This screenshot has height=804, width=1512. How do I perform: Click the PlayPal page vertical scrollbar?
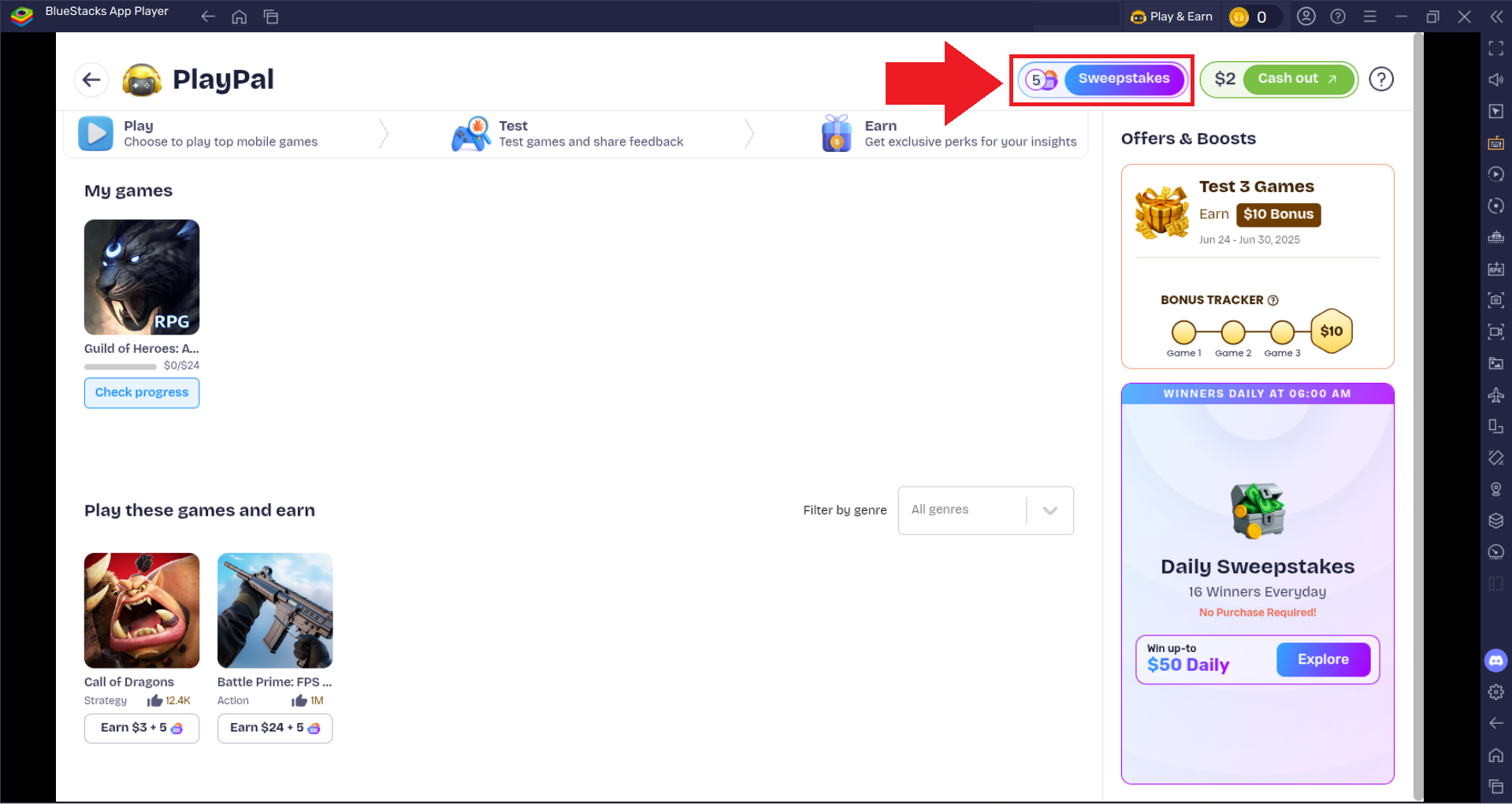(x=1418, y=417)
